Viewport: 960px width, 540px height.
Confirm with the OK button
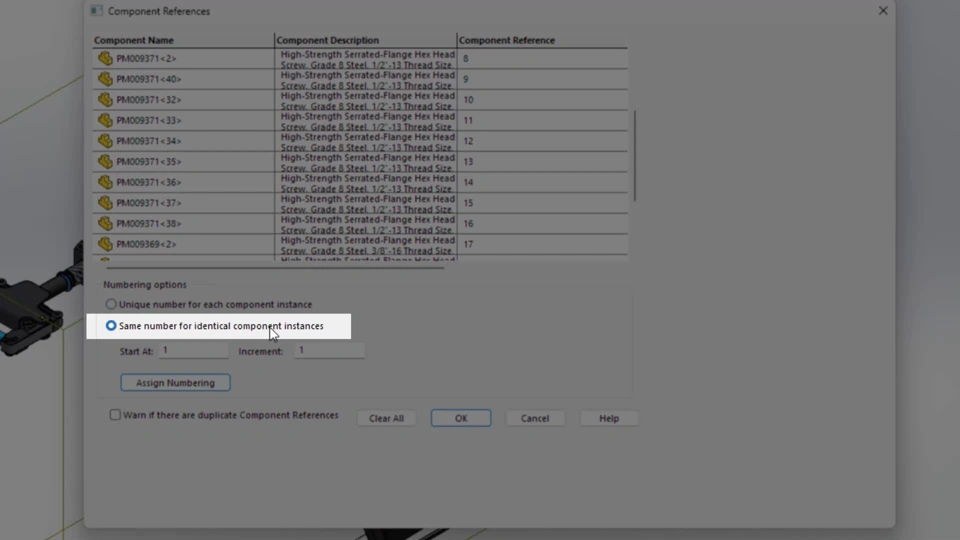coord(461,418)
